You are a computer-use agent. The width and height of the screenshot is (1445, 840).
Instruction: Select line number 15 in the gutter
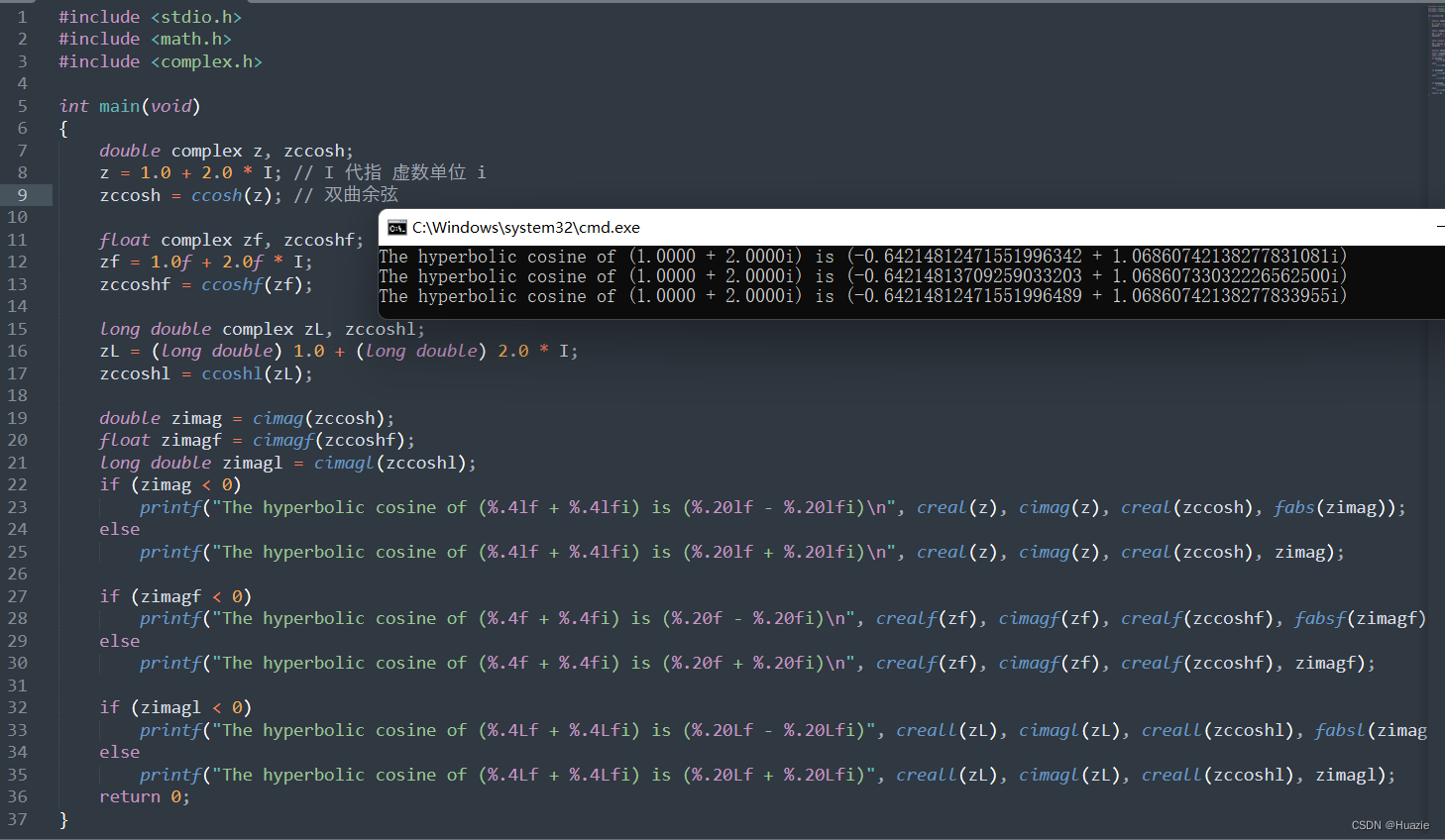tap(17, 329)
